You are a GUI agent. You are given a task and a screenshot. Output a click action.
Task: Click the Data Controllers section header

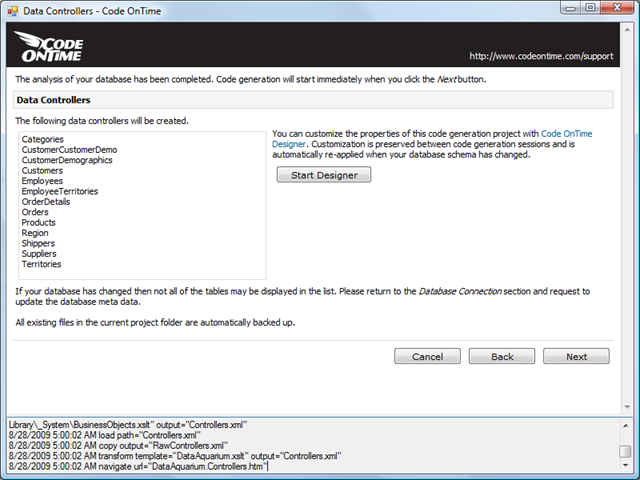point(313,100)
